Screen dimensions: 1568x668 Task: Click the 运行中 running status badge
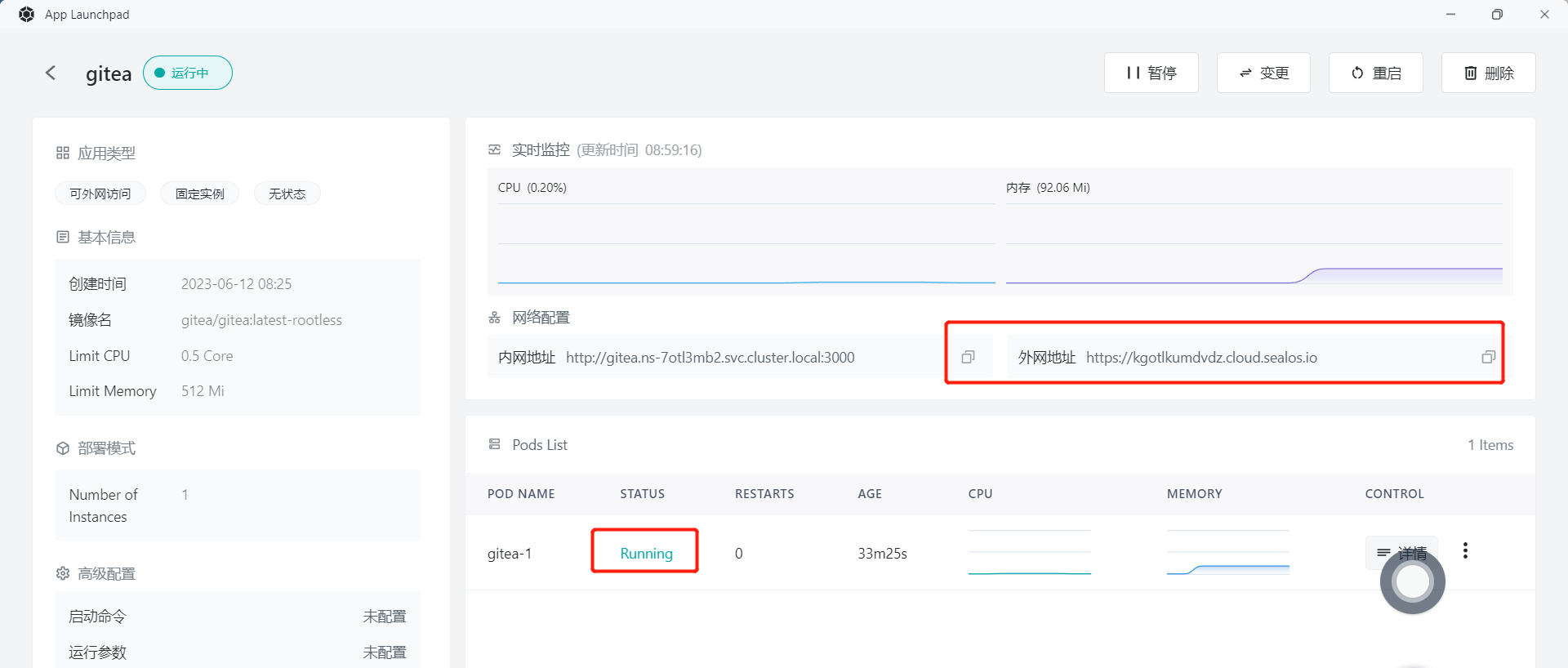[x=188, y=73]
